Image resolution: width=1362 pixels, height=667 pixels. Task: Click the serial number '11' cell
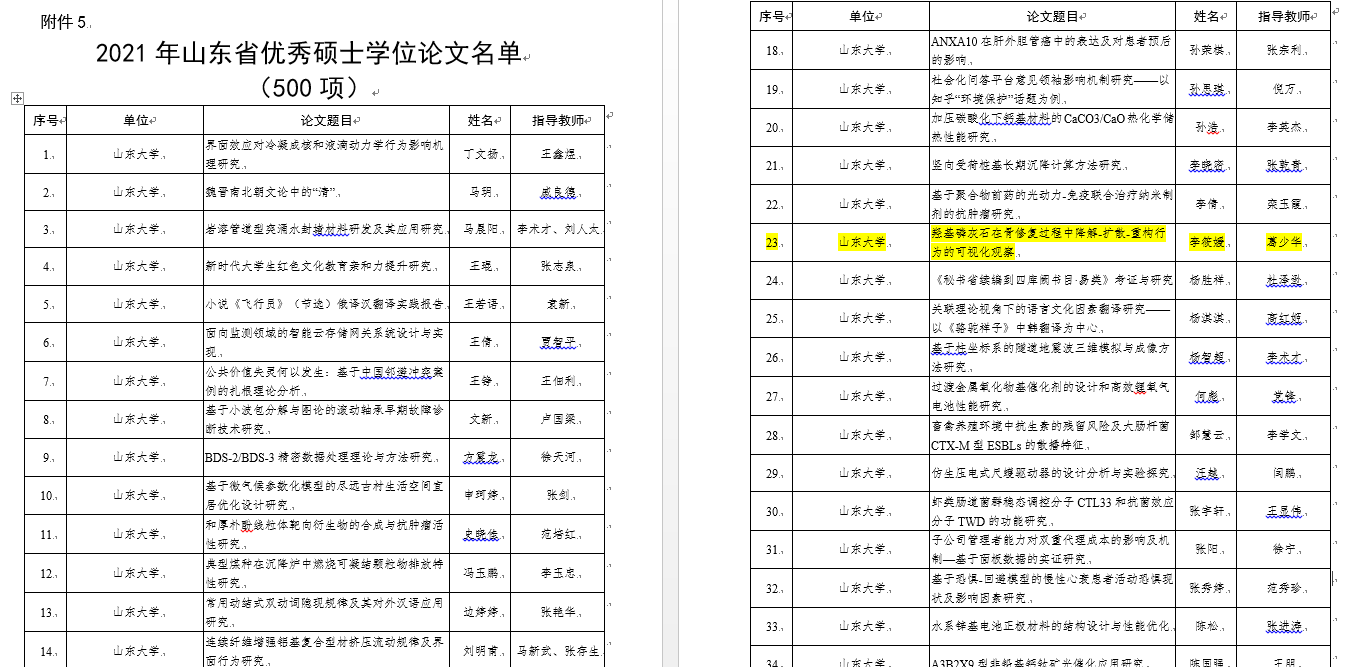[x=45, y=534]
